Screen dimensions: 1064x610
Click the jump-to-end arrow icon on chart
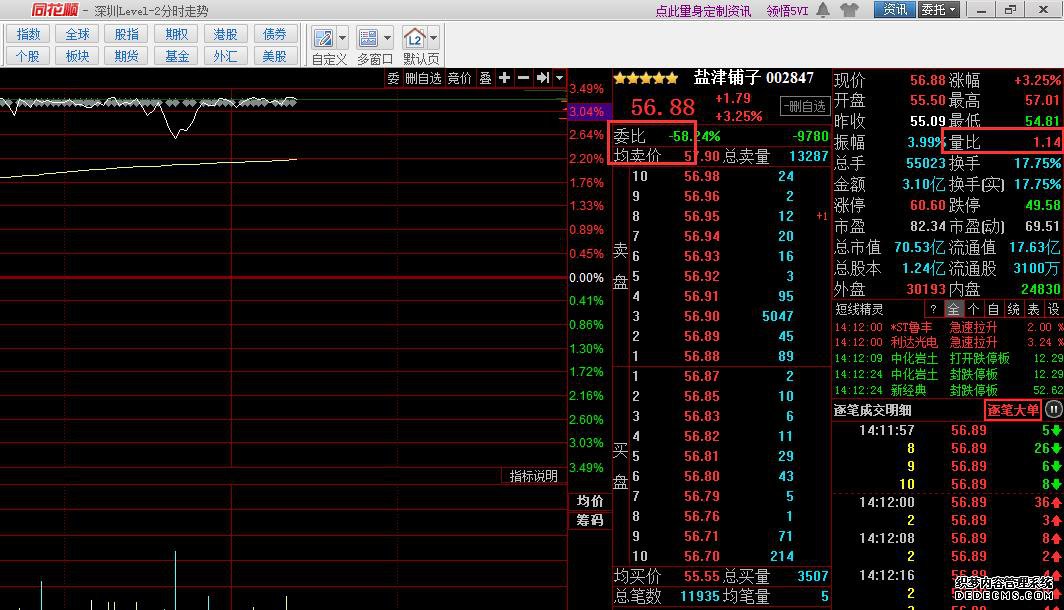(x=542, y=78)
